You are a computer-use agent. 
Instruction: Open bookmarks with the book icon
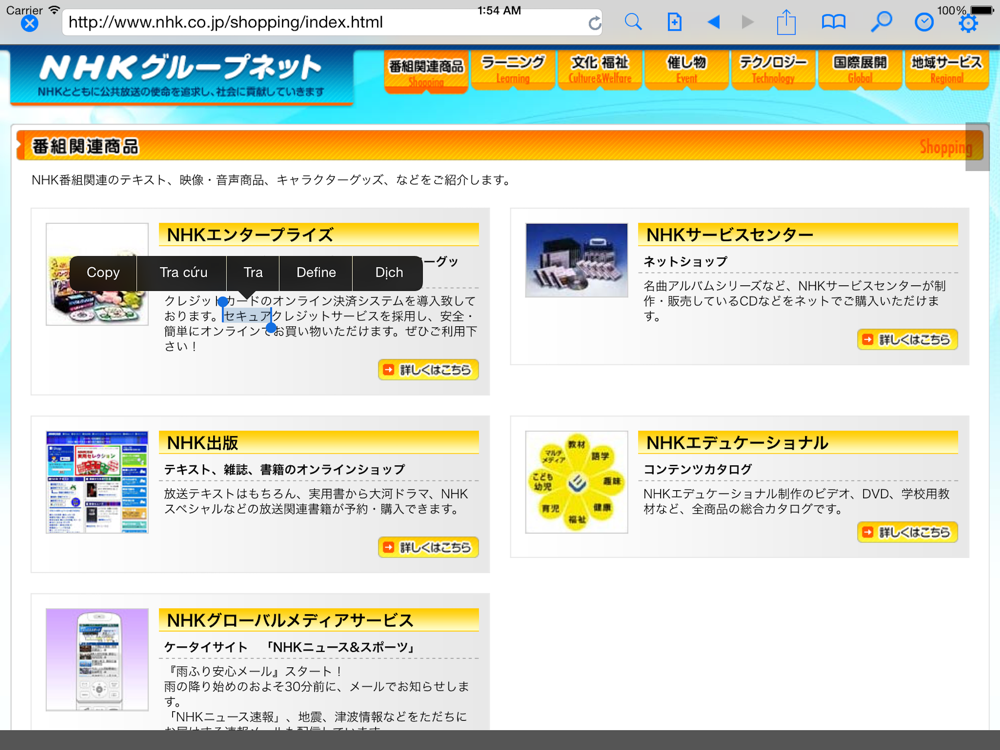pyautogui.click(x=833, y=22)
